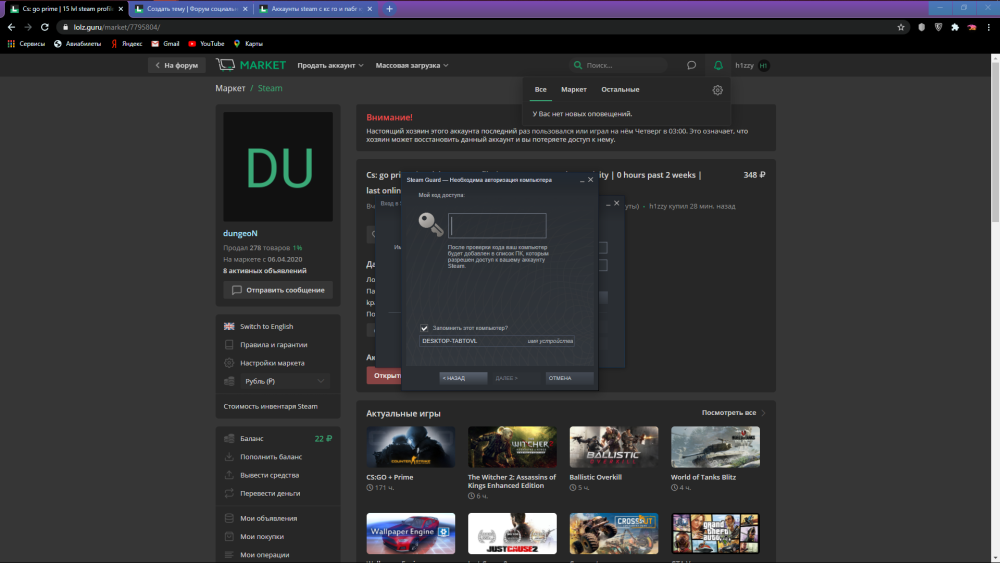The width and height of the screenshot is (1000, 563).
Task: Click the Market cart logo
Action: tap(251, 65)
